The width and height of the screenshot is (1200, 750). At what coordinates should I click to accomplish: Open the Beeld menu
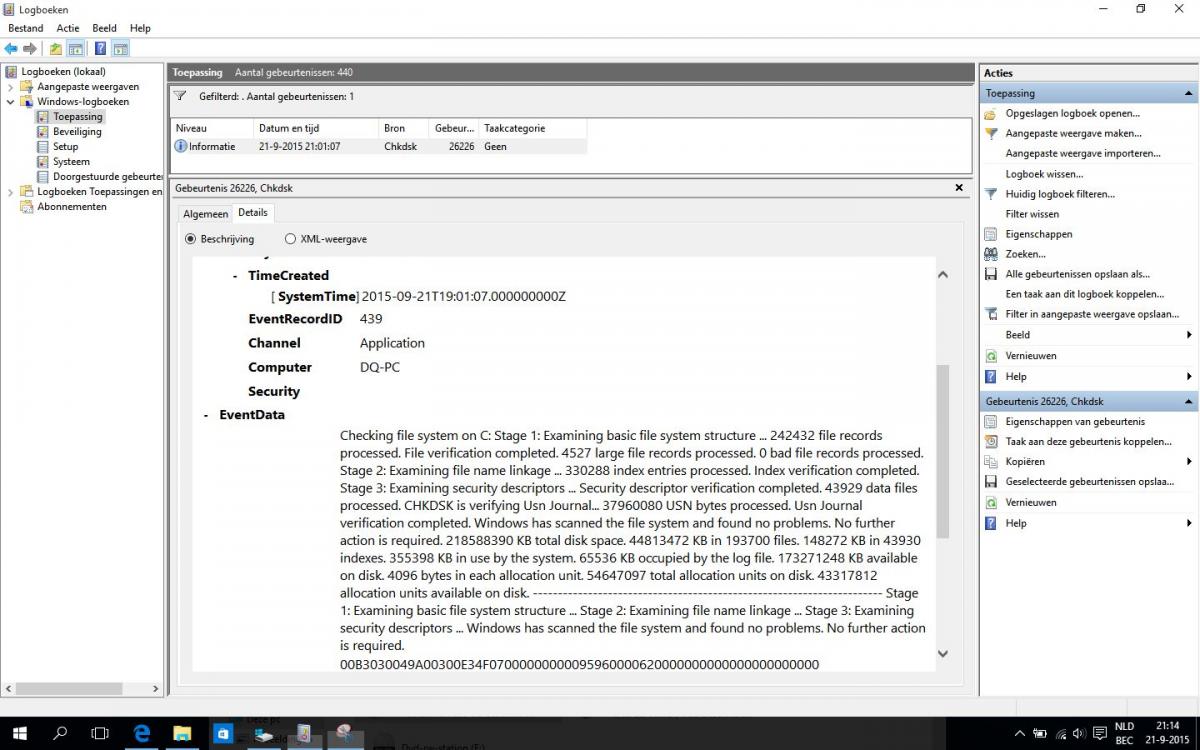(x=104, y=28)
